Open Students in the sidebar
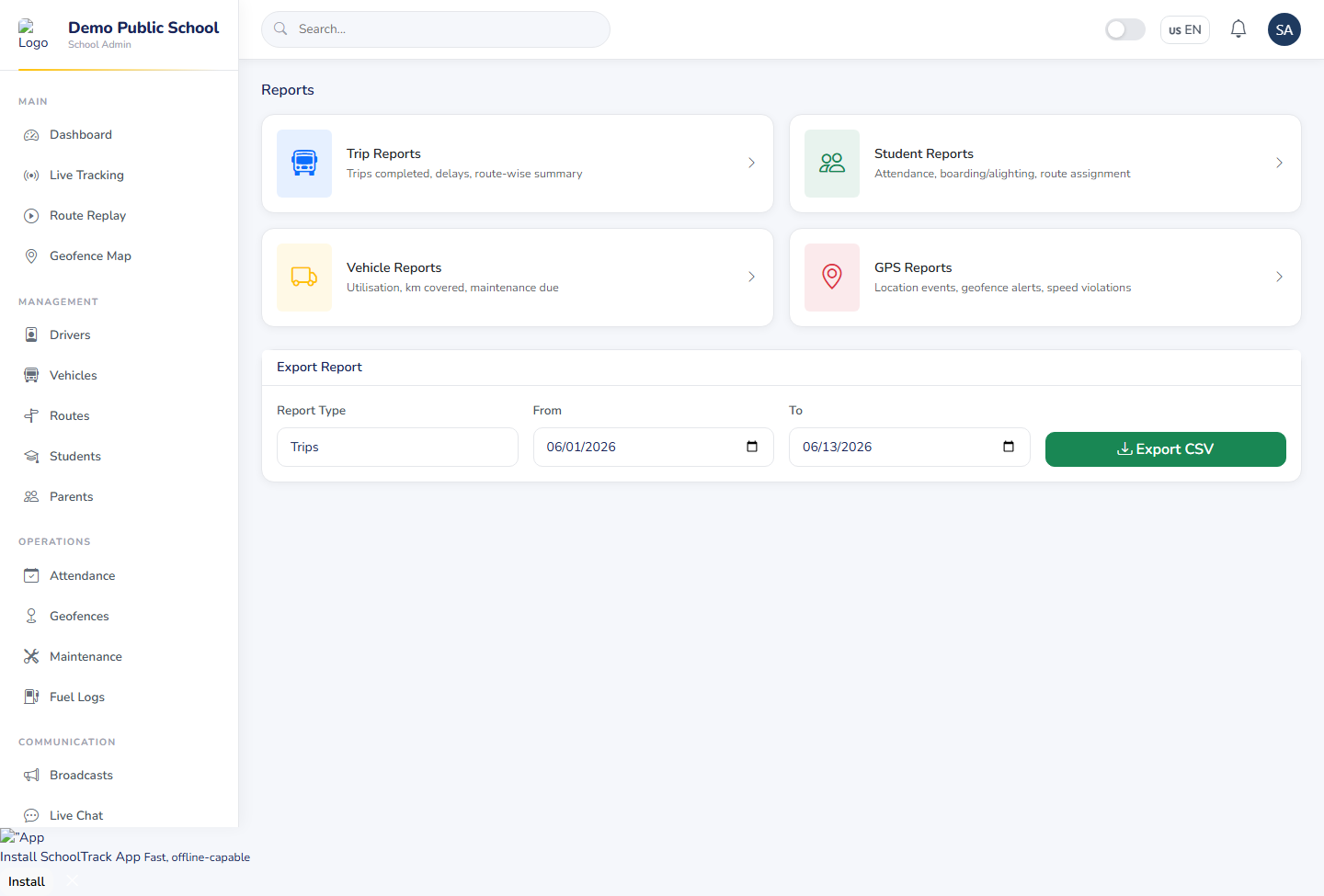 coord(119,457)
